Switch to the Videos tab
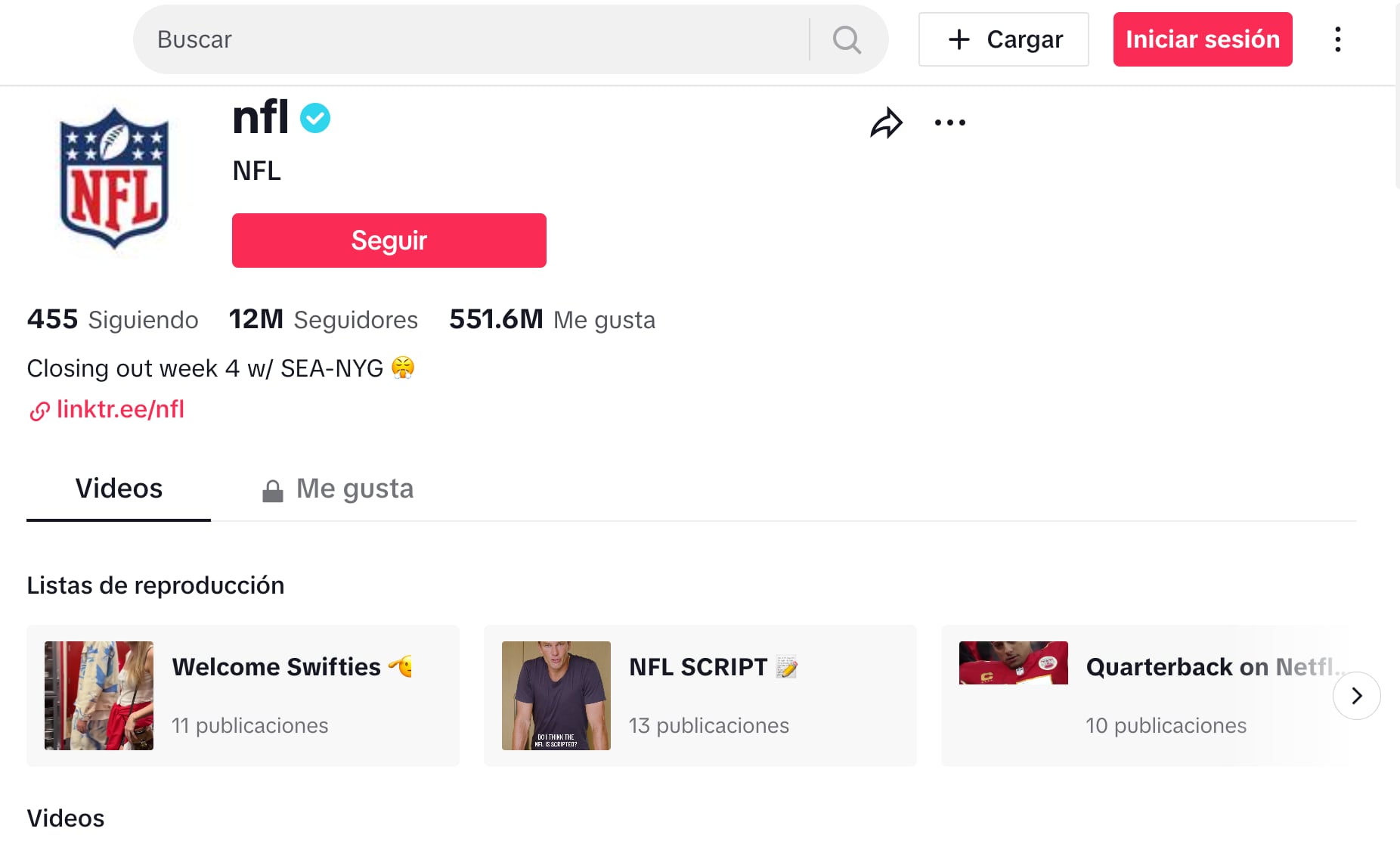Image resolution: width=1400 pixels, height=844 pixels. (119, 489)
